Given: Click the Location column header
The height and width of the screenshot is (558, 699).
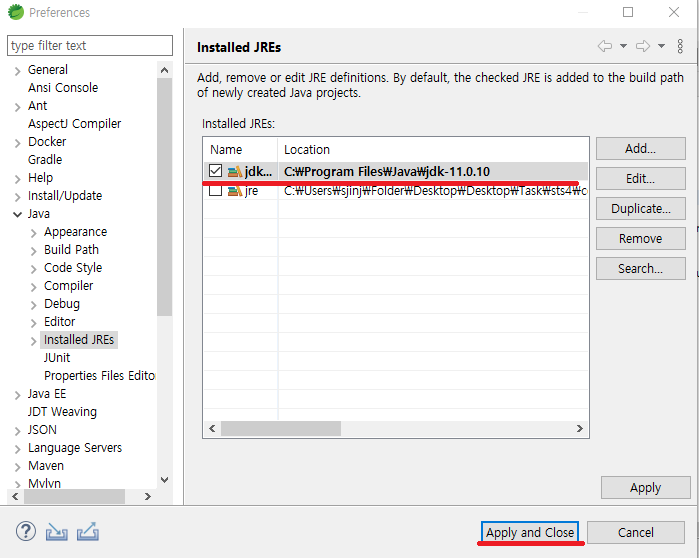Looking at the screenshot, I should click(433, 149).
